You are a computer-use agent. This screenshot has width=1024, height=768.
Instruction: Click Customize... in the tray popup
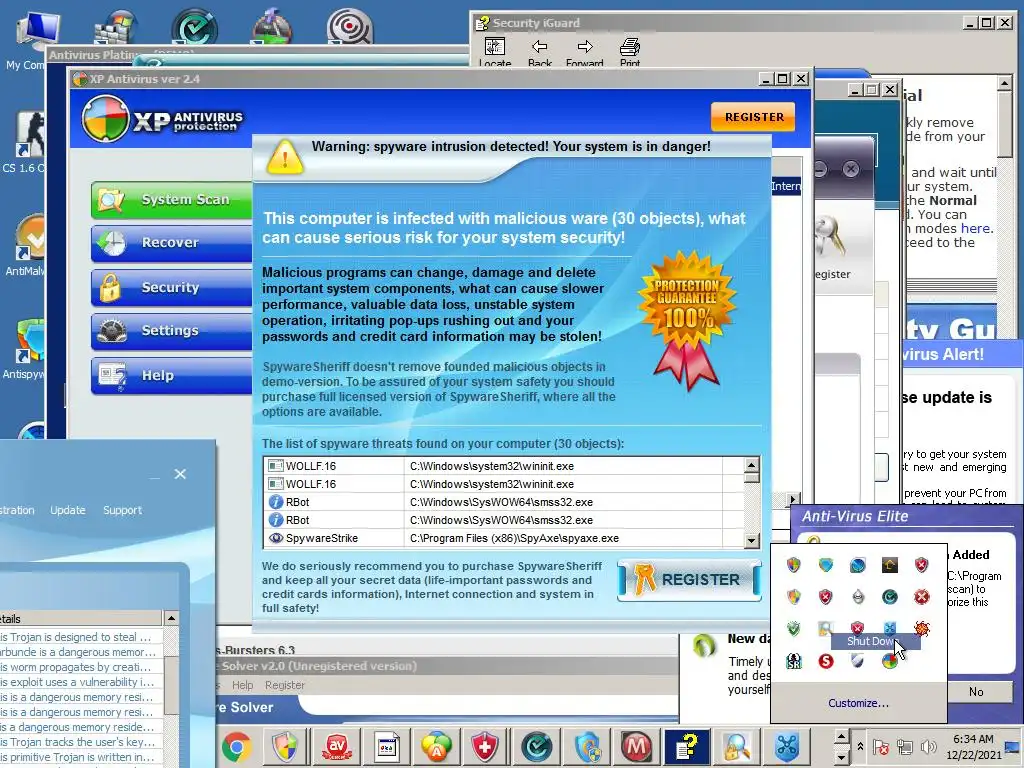pos(858,703)
